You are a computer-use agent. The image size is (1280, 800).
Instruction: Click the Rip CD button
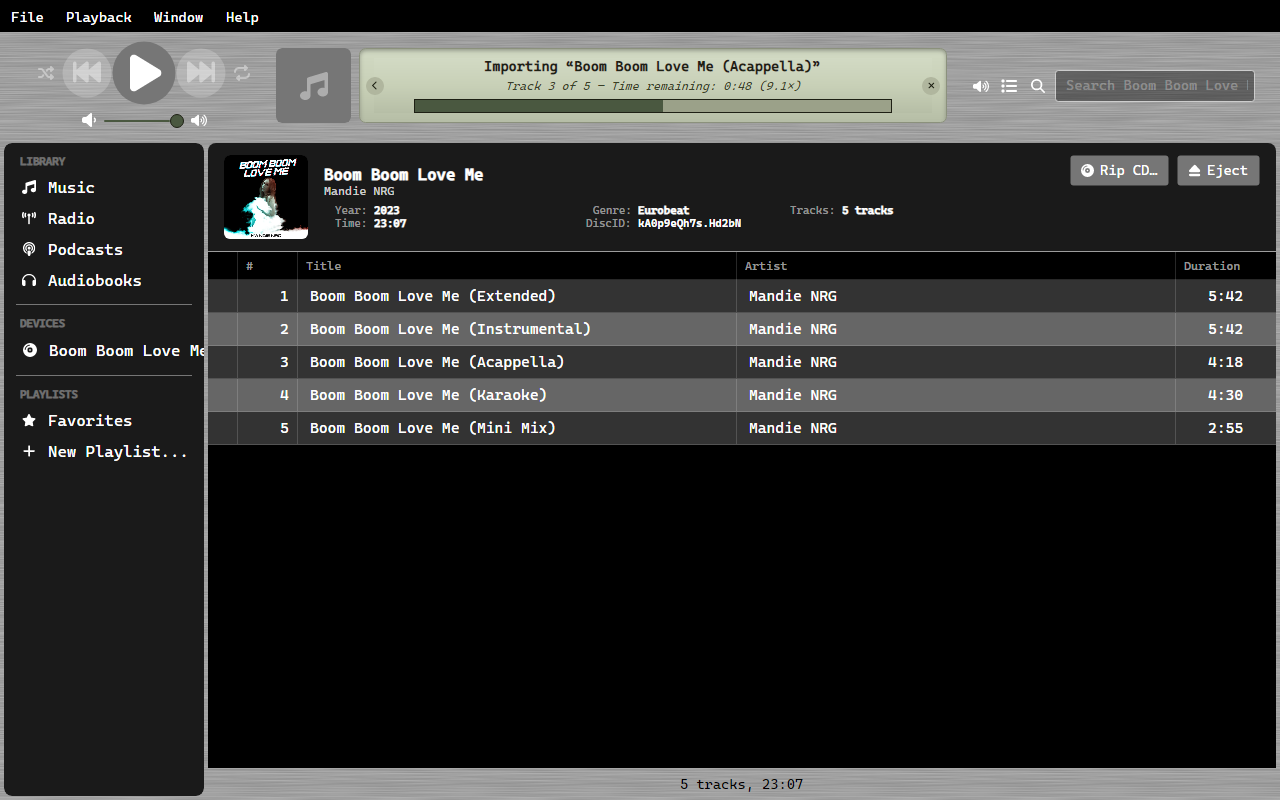pos(1119,171)
